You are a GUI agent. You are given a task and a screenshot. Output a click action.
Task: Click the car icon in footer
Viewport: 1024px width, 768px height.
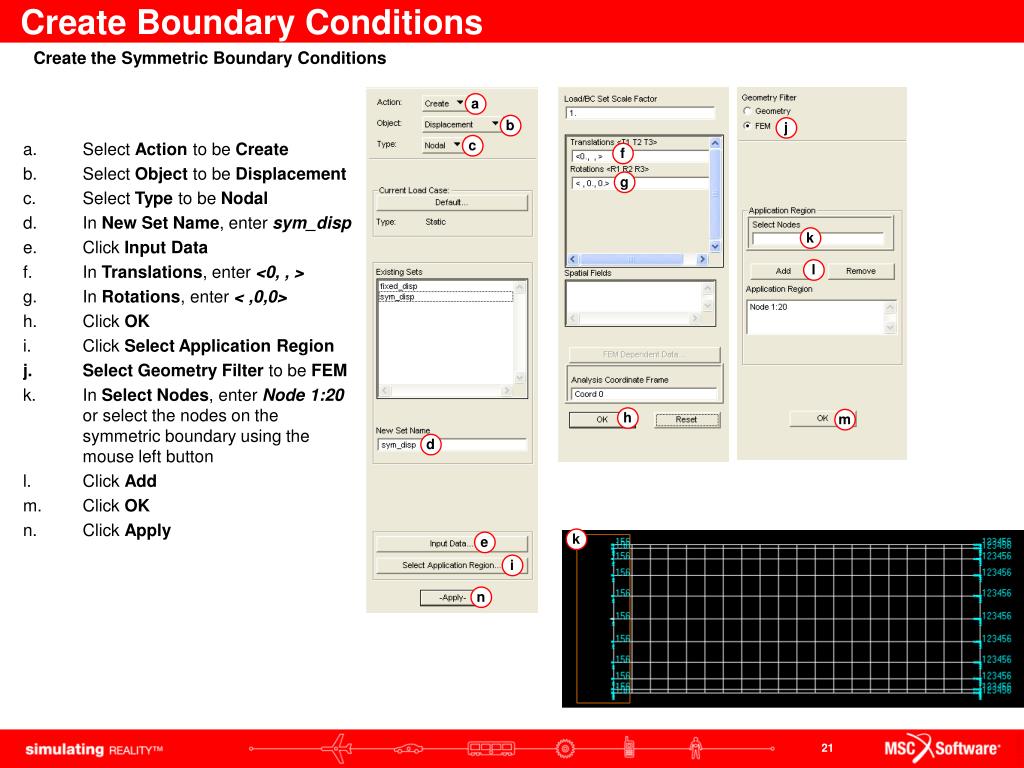pyautogui.click(x=408, y=749)
